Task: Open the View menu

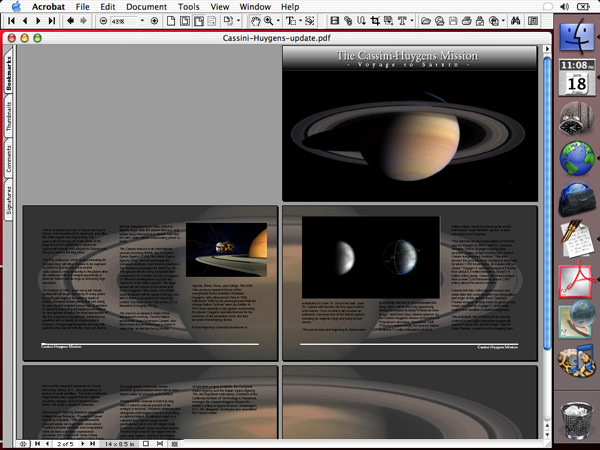Action: [x=220, y=7]
